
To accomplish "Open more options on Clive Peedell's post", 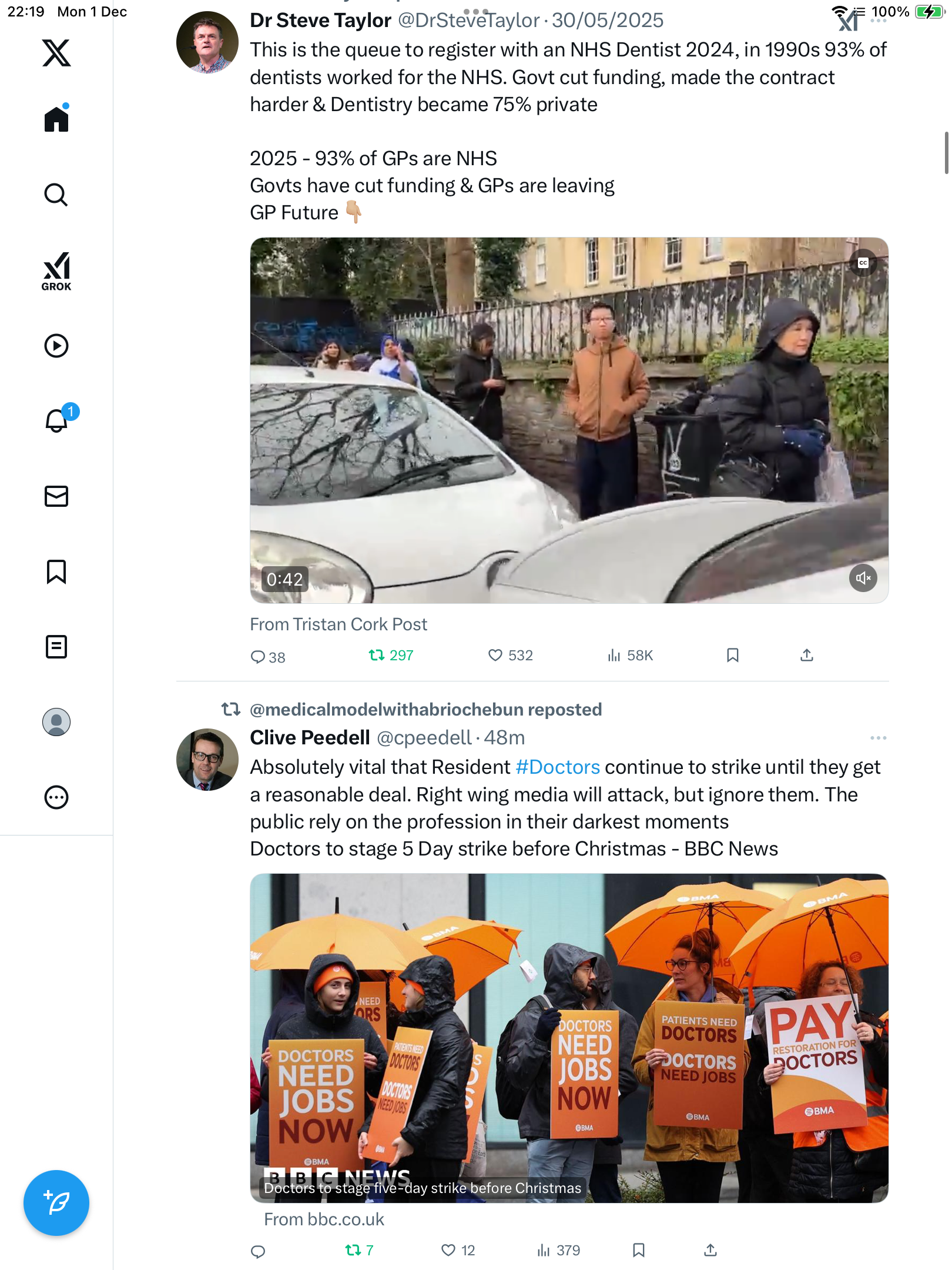I will [x=878, y=738].
